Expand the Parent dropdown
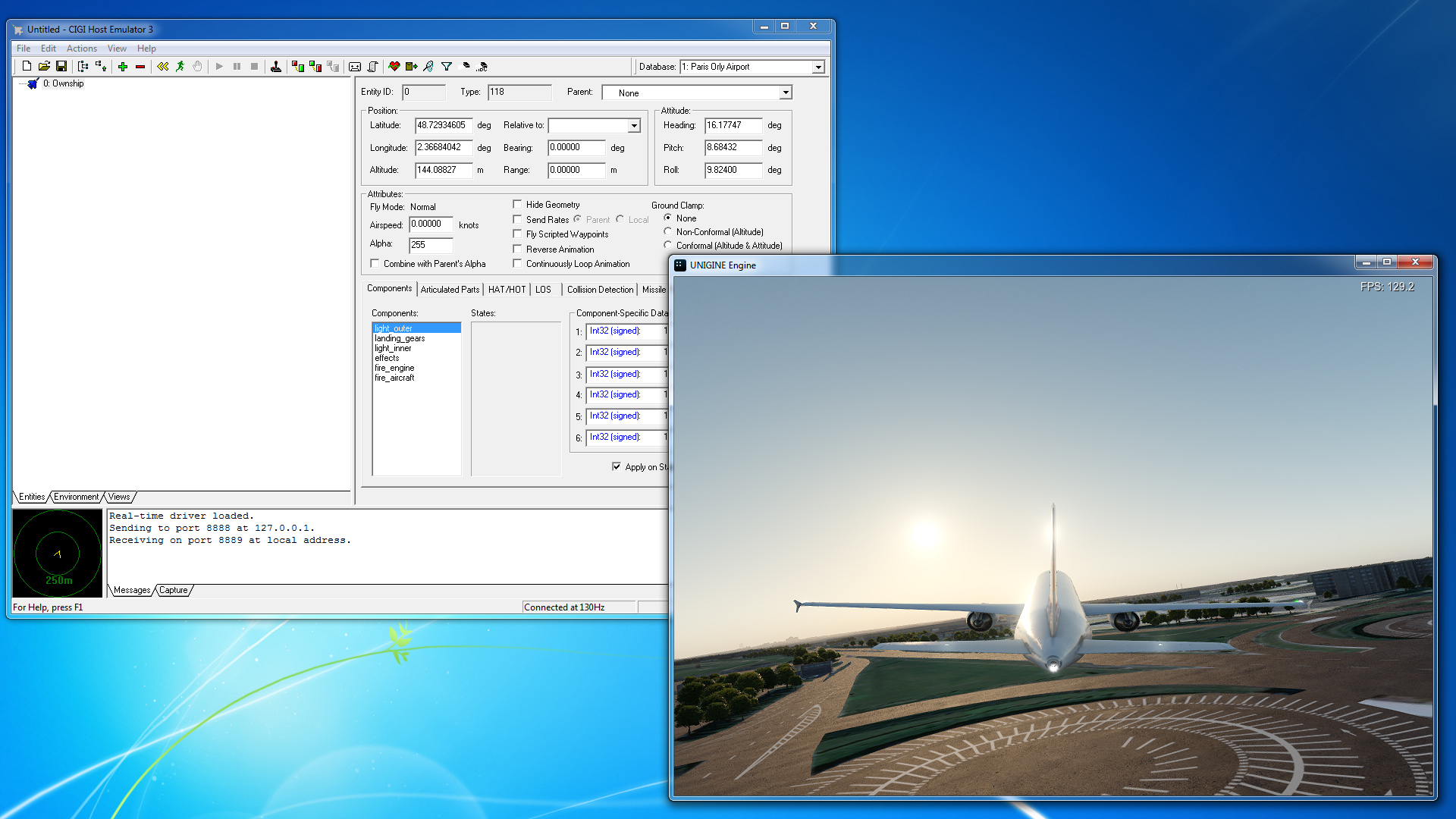1456x819 pixels. pos(786,93)
